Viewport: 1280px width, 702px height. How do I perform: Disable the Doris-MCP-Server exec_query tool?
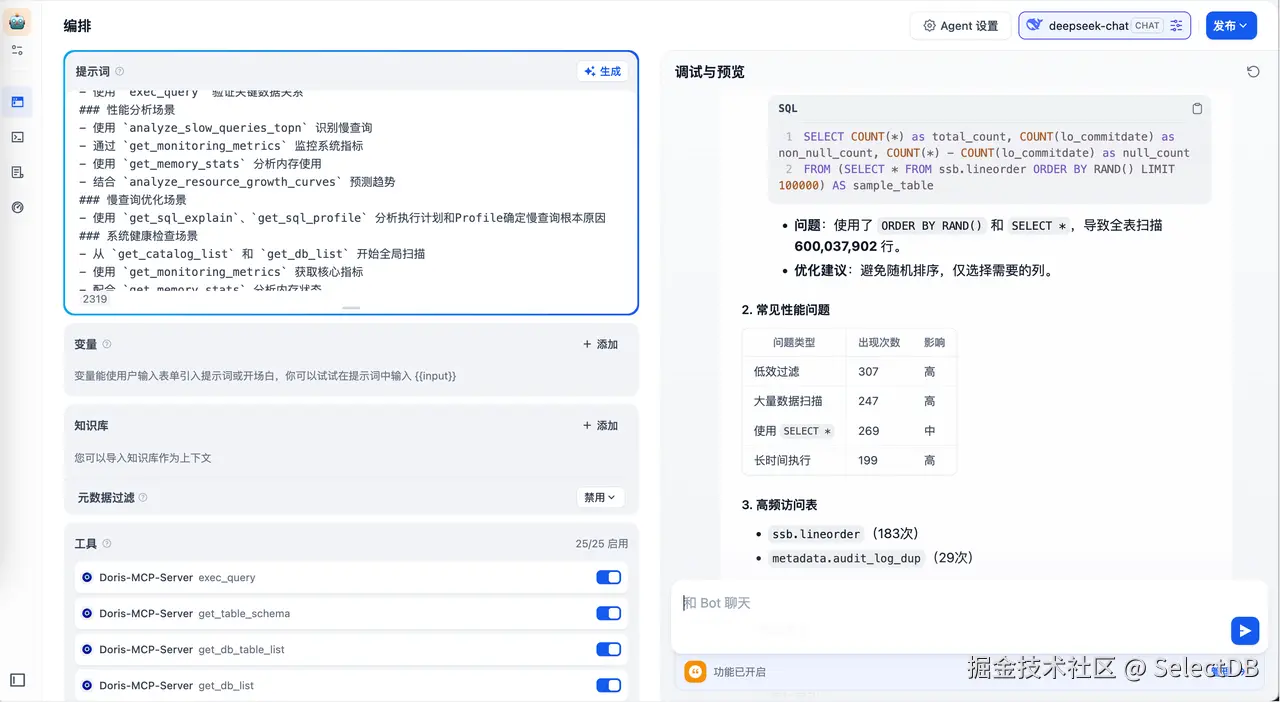pos(609,577)
